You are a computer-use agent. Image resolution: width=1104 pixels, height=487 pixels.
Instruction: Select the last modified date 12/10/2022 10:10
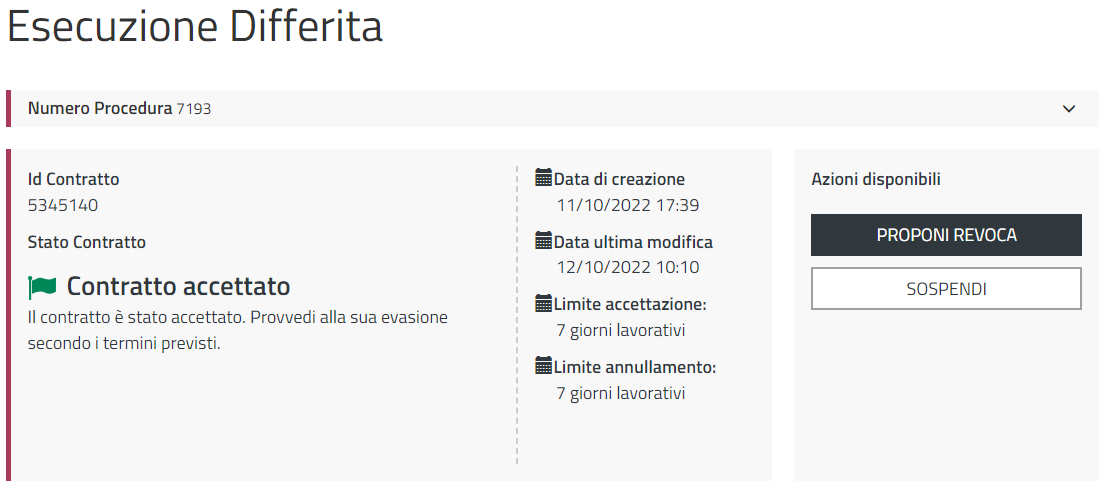[x=627, y=268]
